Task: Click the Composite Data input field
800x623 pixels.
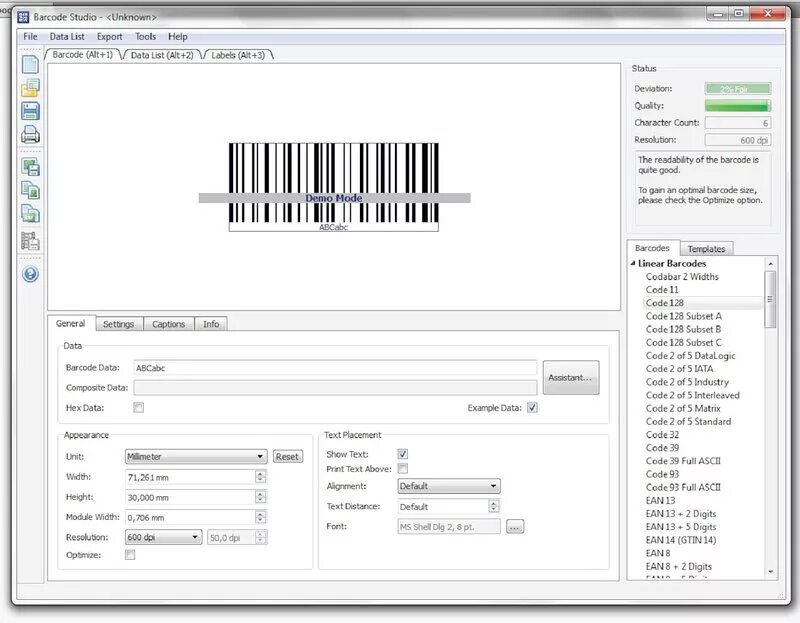Action: point(335,387)
